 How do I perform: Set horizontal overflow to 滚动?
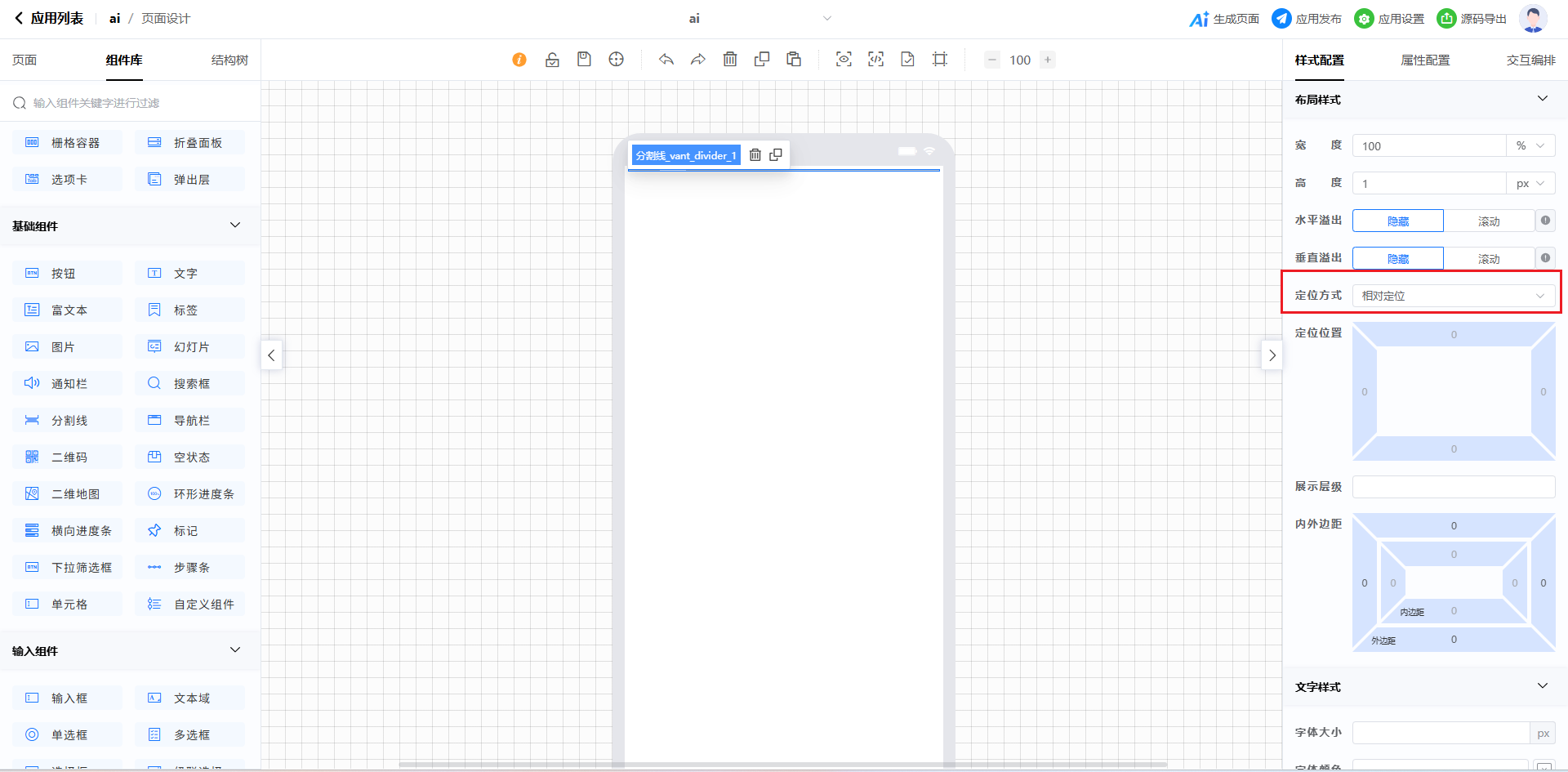[x=1489, y=221]
